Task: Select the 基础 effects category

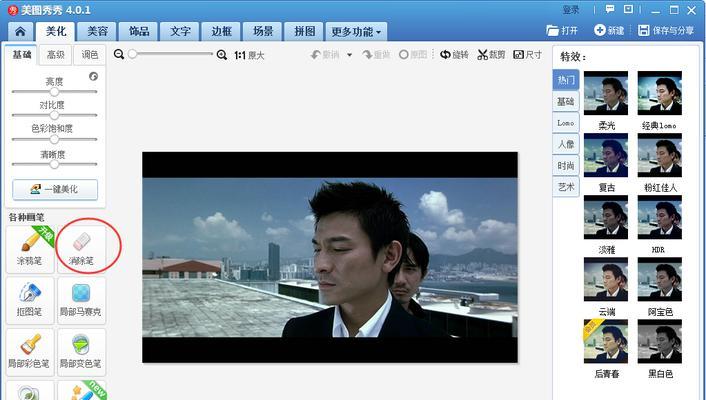Action: pos(566,101)
